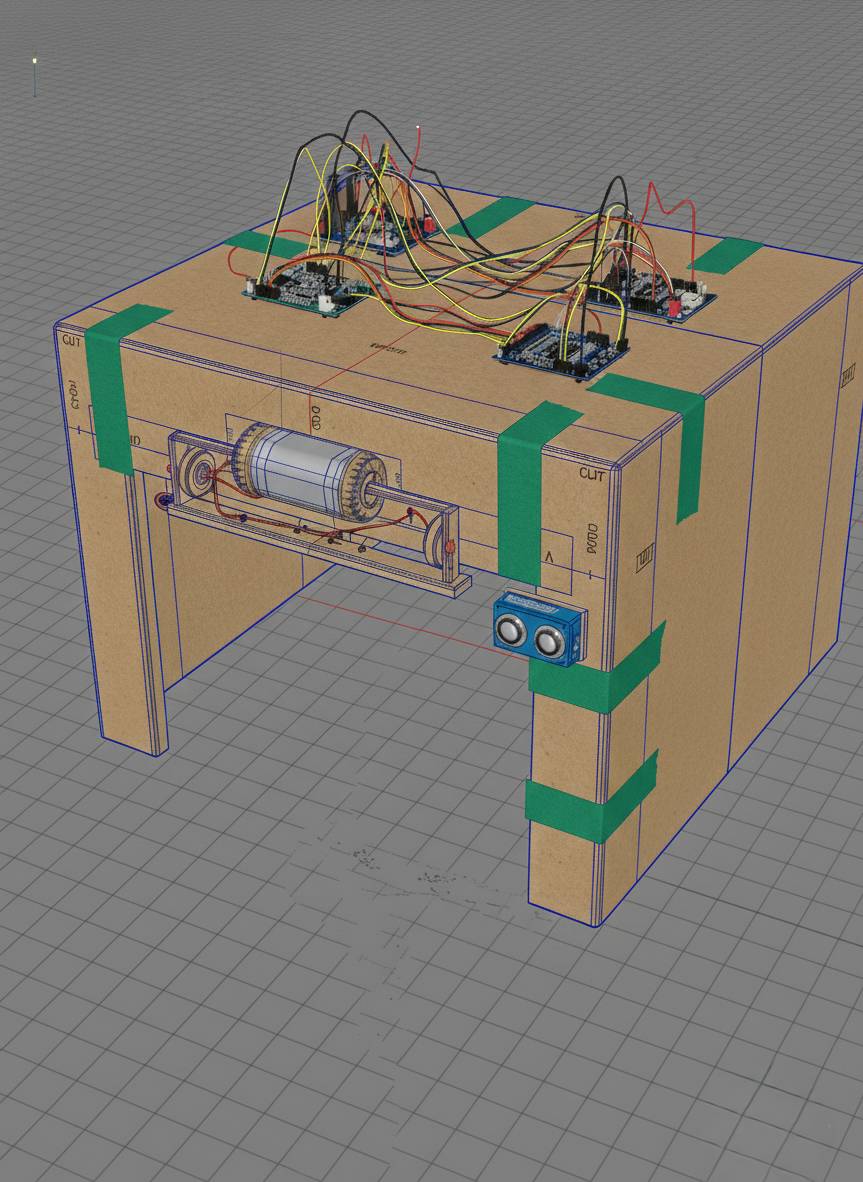Click the CUT label at the top-left corner
Viewport: 863px width, 1182px height.
point(71,341)
